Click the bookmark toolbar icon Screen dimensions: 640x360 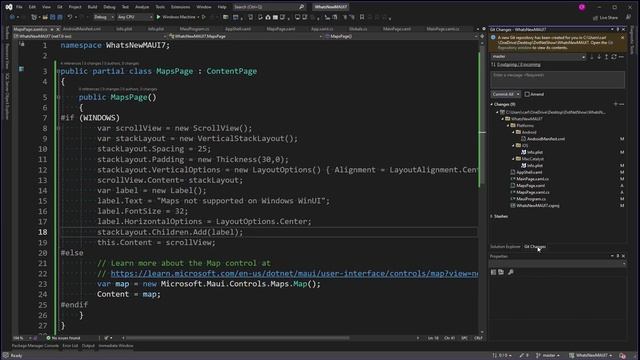click(362, 17)
